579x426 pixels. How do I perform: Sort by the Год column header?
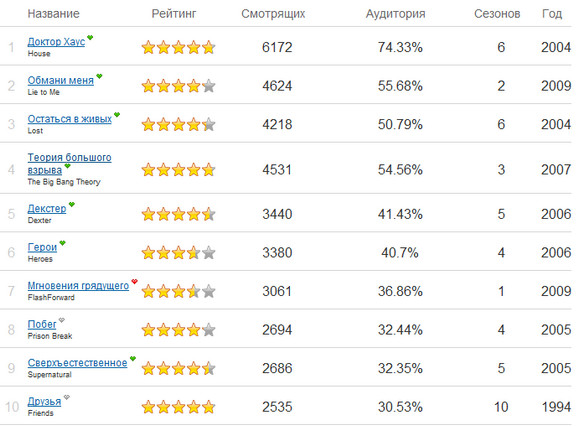coord(552,14)
